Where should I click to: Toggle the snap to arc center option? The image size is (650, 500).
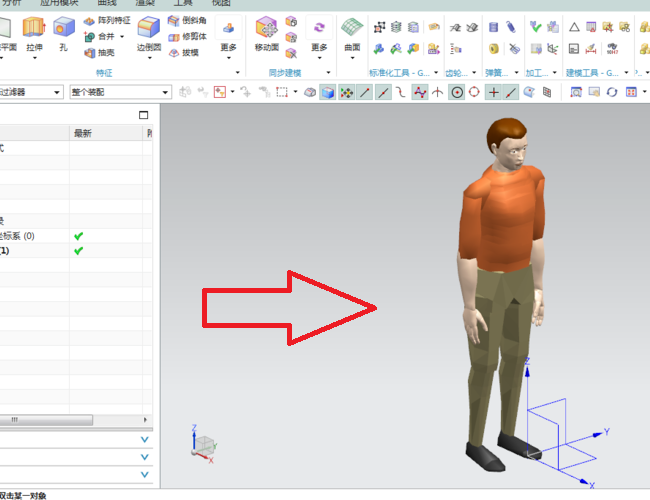pos(457,92)
